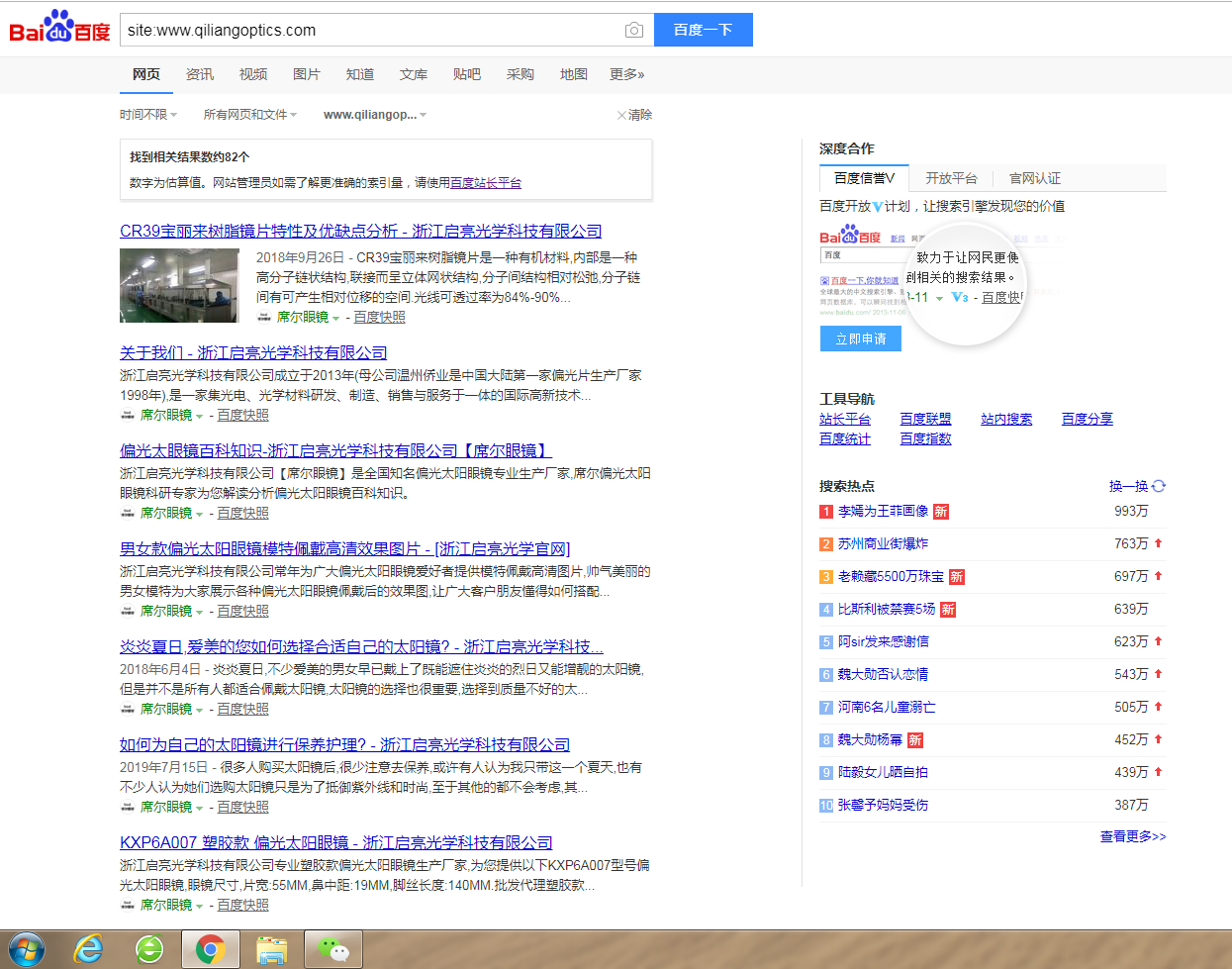
Task: Expand the 席尔眼镜 arrow under 如何为自己的太阳镜 result
Action: [199, 809]
